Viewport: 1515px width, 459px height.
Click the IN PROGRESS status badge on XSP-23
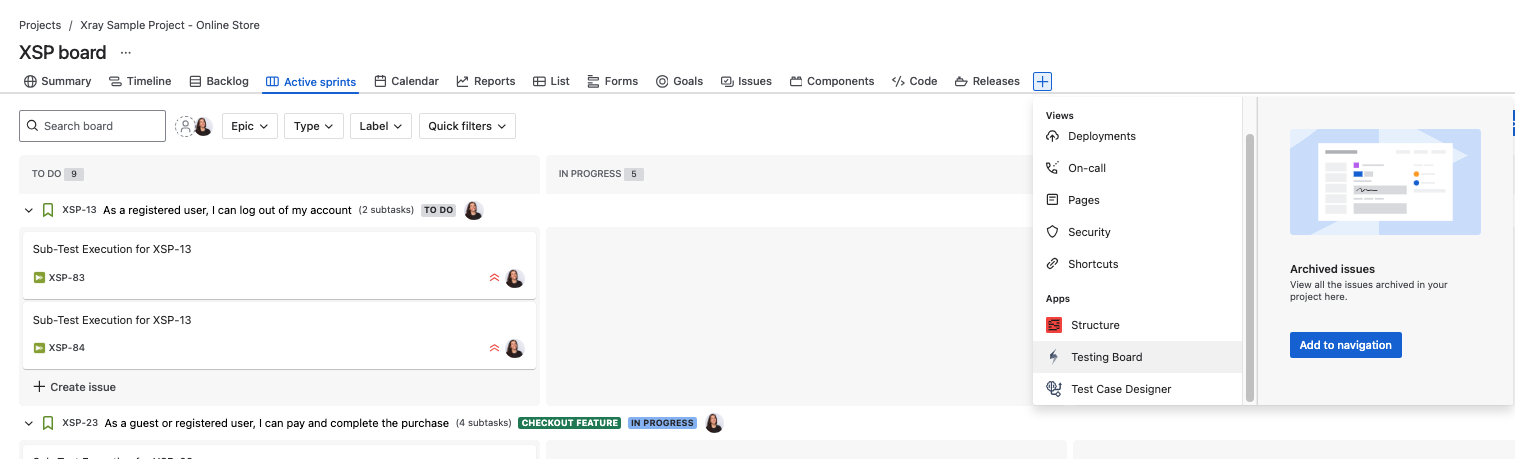tap(662, 423)
